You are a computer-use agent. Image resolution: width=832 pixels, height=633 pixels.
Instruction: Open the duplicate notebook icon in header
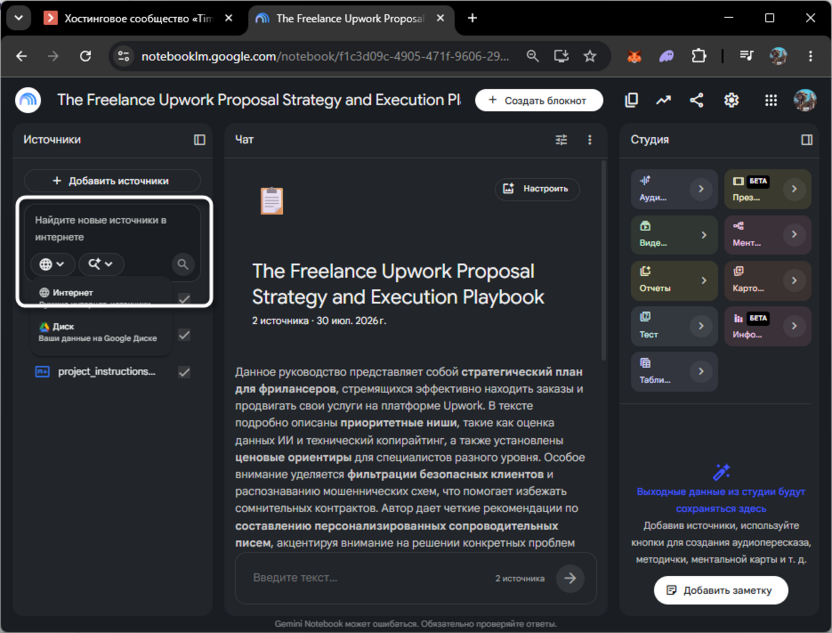click(631, 100)
